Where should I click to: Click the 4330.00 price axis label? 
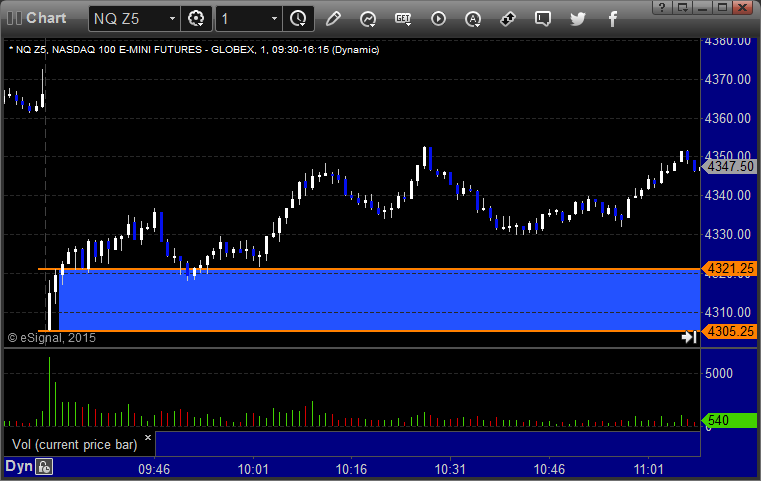728,234
